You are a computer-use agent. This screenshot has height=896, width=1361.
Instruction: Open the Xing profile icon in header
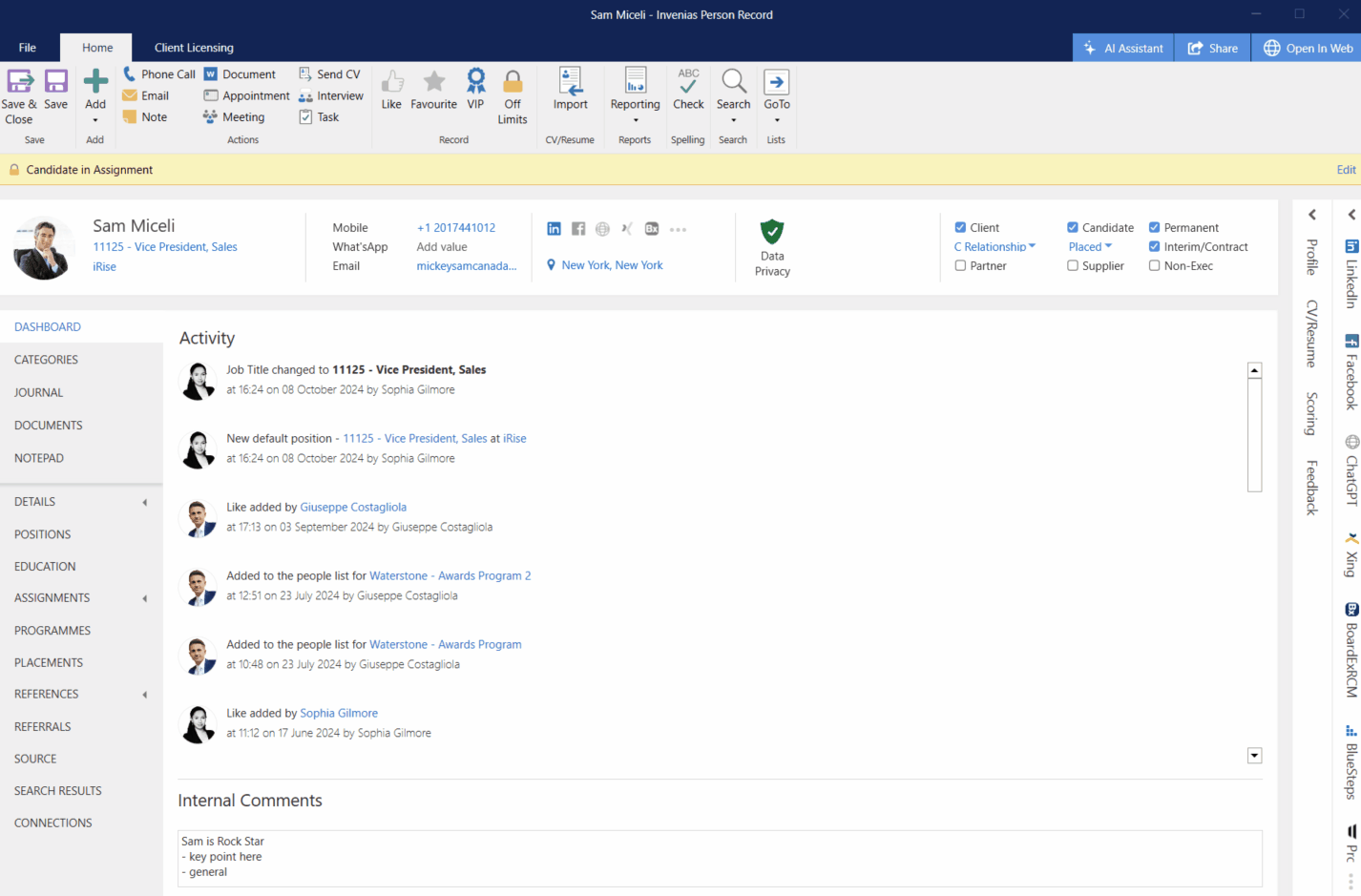coord(627,229)
